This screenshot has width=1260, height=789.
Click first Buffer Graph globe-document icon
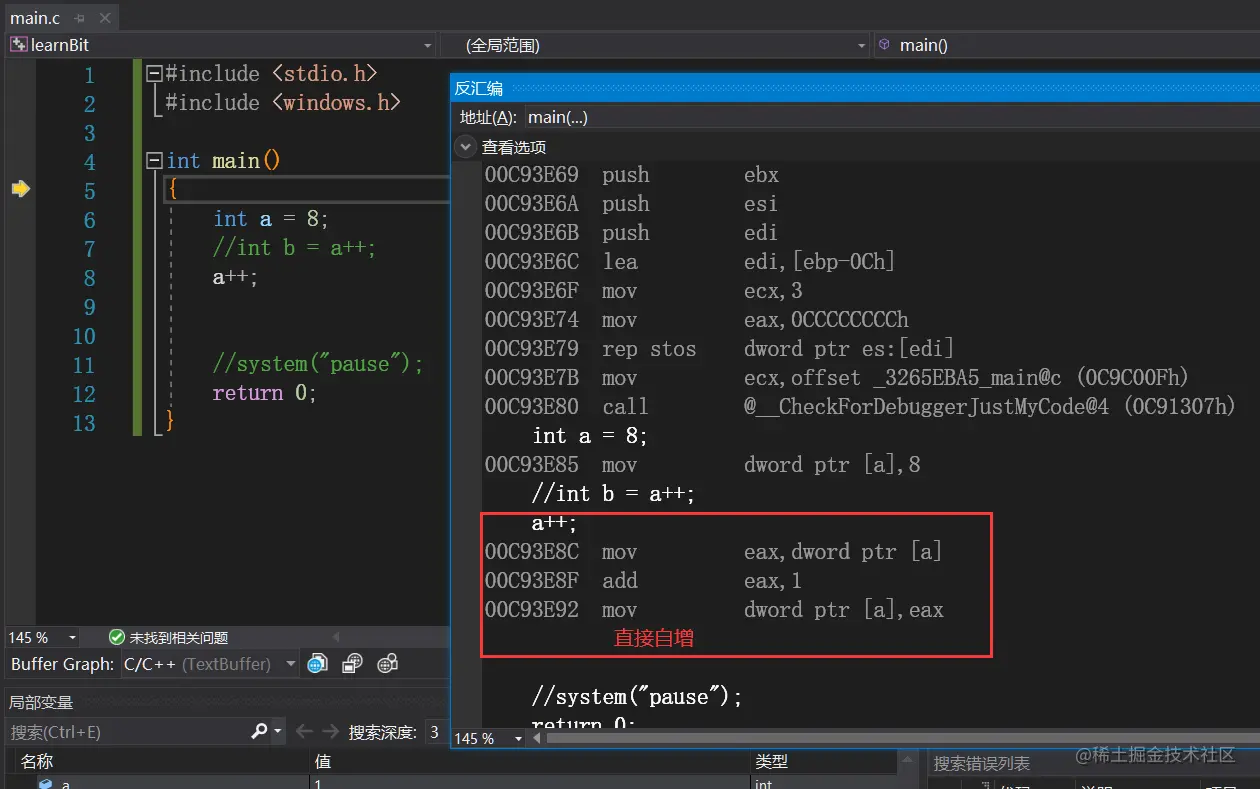pyautogui.click(x=318, y=663)
